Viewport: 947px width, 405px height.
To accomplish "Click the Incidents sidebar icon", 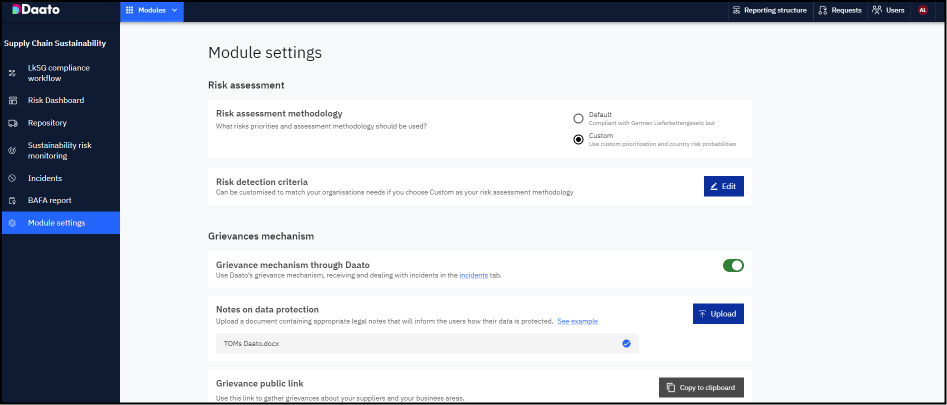I will [12, 178].
